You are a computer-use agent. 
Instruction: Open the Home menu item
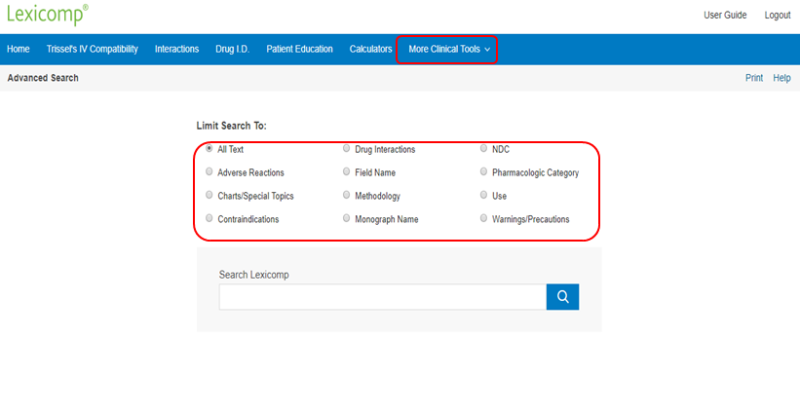[x=18, y=49]
